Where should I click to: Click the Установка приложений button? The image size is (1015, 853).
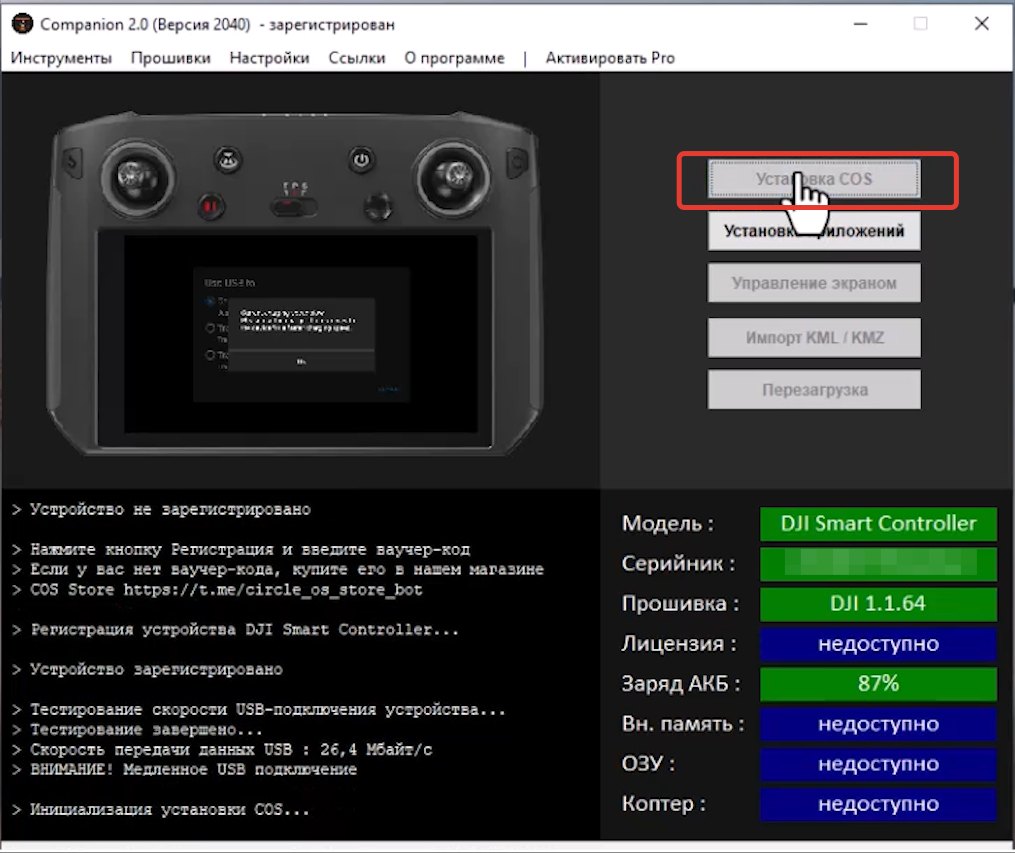pos(814,231)
